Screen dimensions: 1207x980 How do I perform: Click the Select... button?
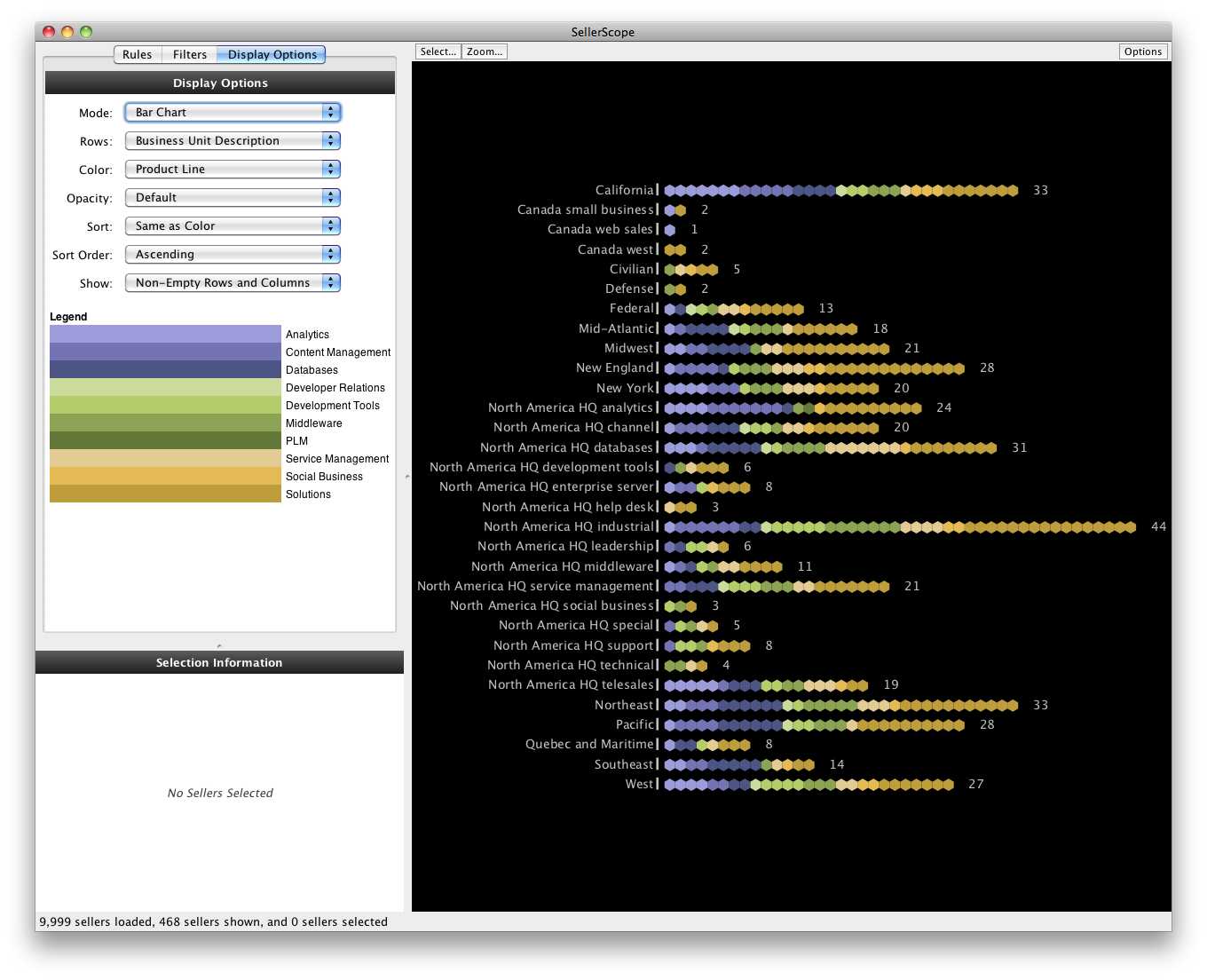pyautogui.click(x=438, y=51)
